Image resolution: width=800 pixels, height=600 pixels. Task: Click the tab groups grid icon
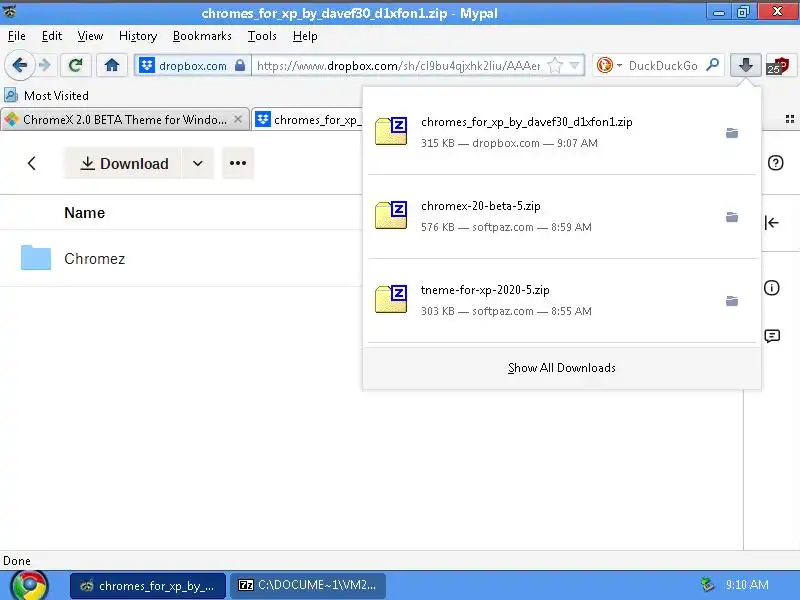click(x=790, y=119)
